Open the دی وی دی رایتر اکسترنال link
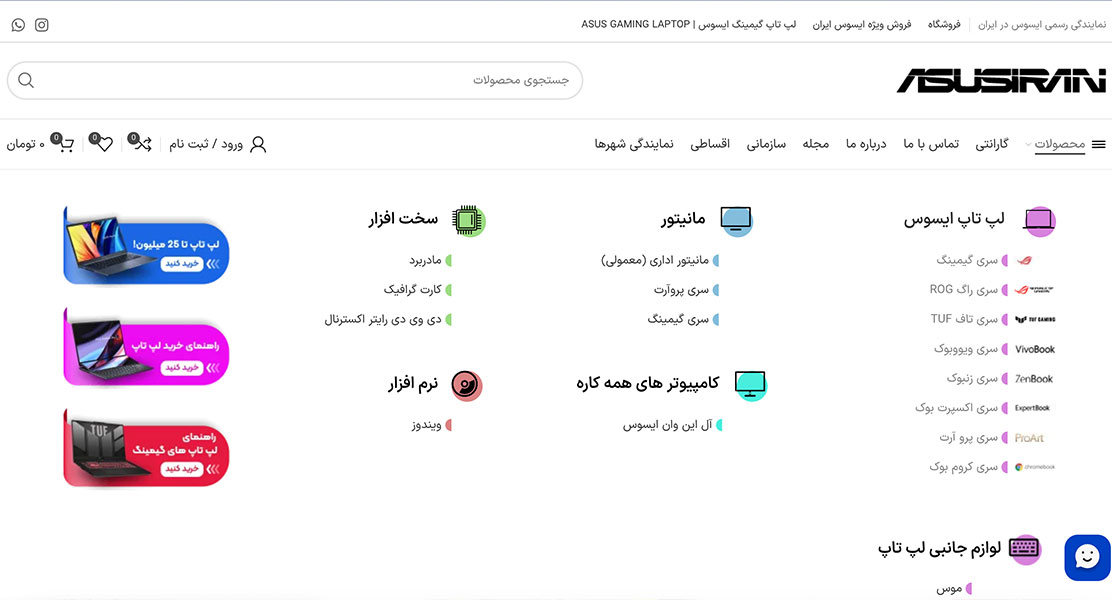This screenshot has width=1112, height=600. pos(383,319)
